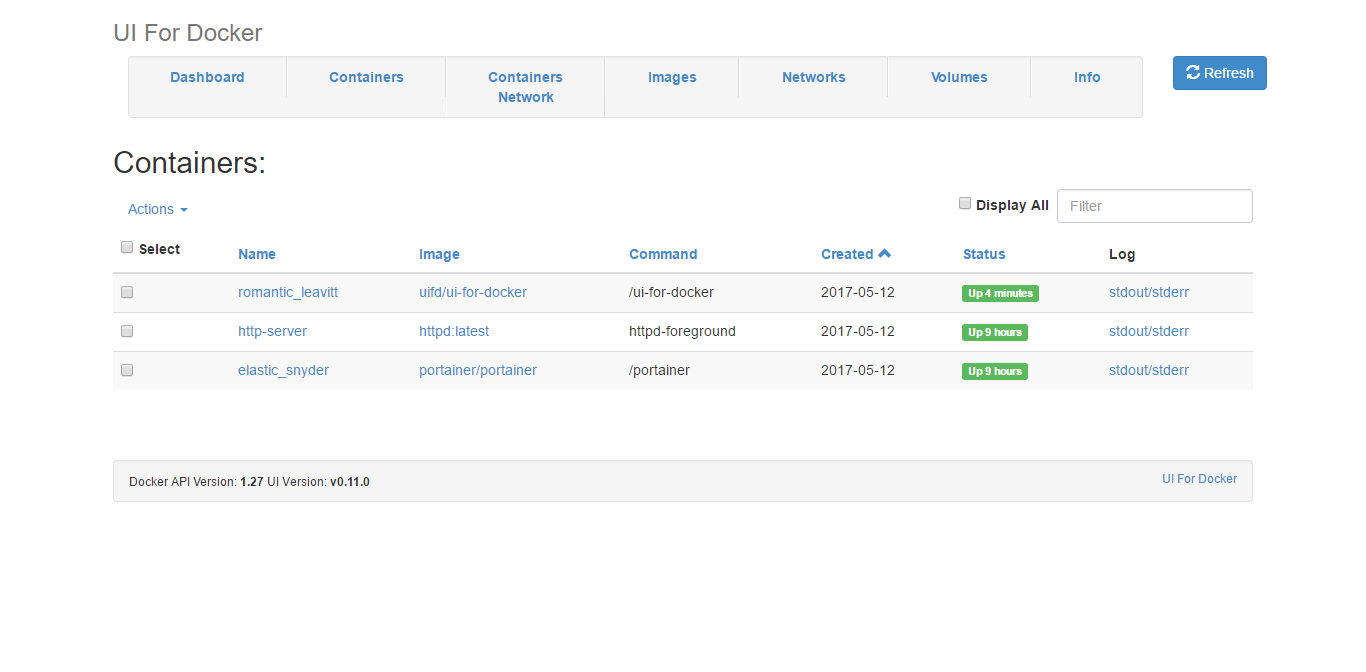View stdout/stderr logs for http-server

tap(1148, 331)
